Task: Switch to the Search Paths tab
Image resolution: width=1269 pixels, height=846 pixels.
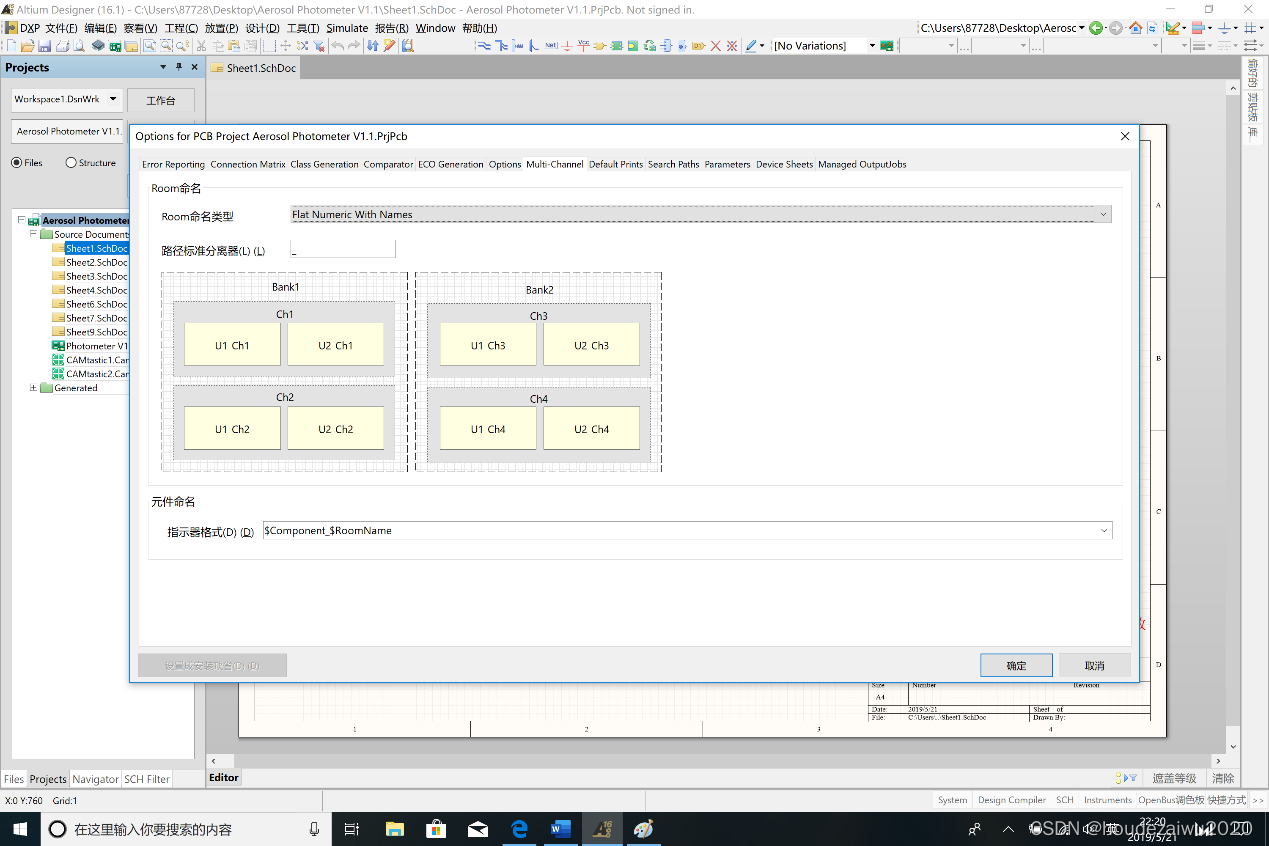Action: (x=673, y=164)
